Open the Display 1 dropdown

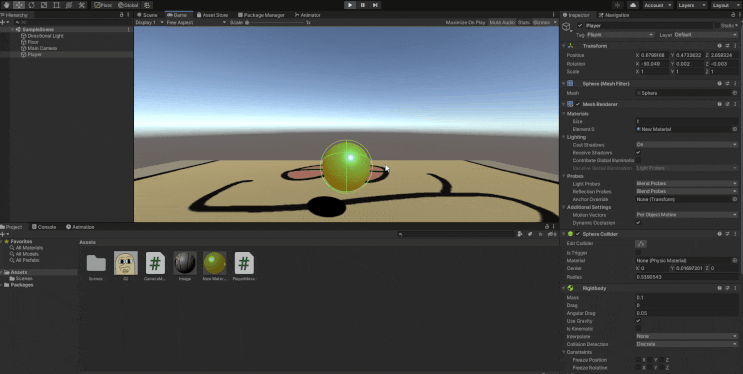pyautogui.click(x=149, y=22)
